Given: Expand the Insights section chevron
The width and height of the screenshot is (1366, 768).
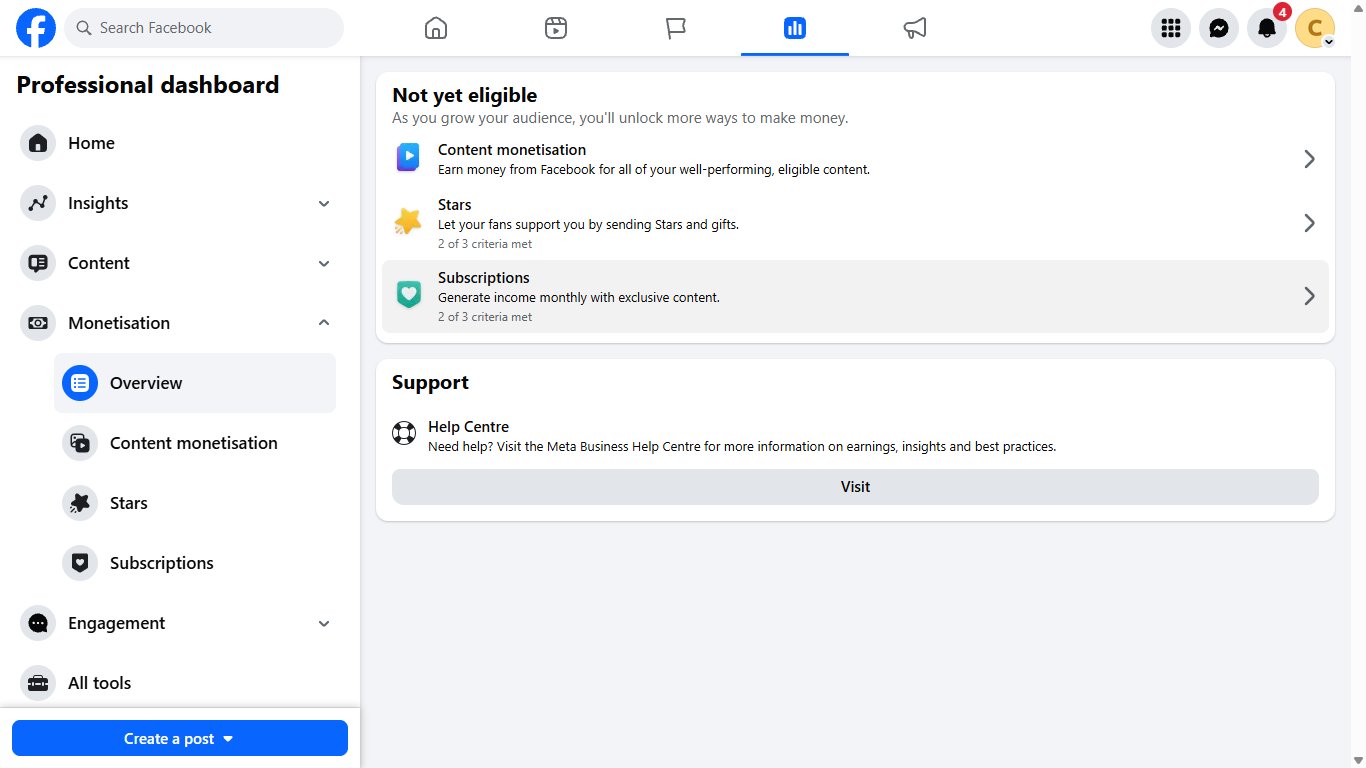Looking at the screenshot, I should [x=324, y=203].
